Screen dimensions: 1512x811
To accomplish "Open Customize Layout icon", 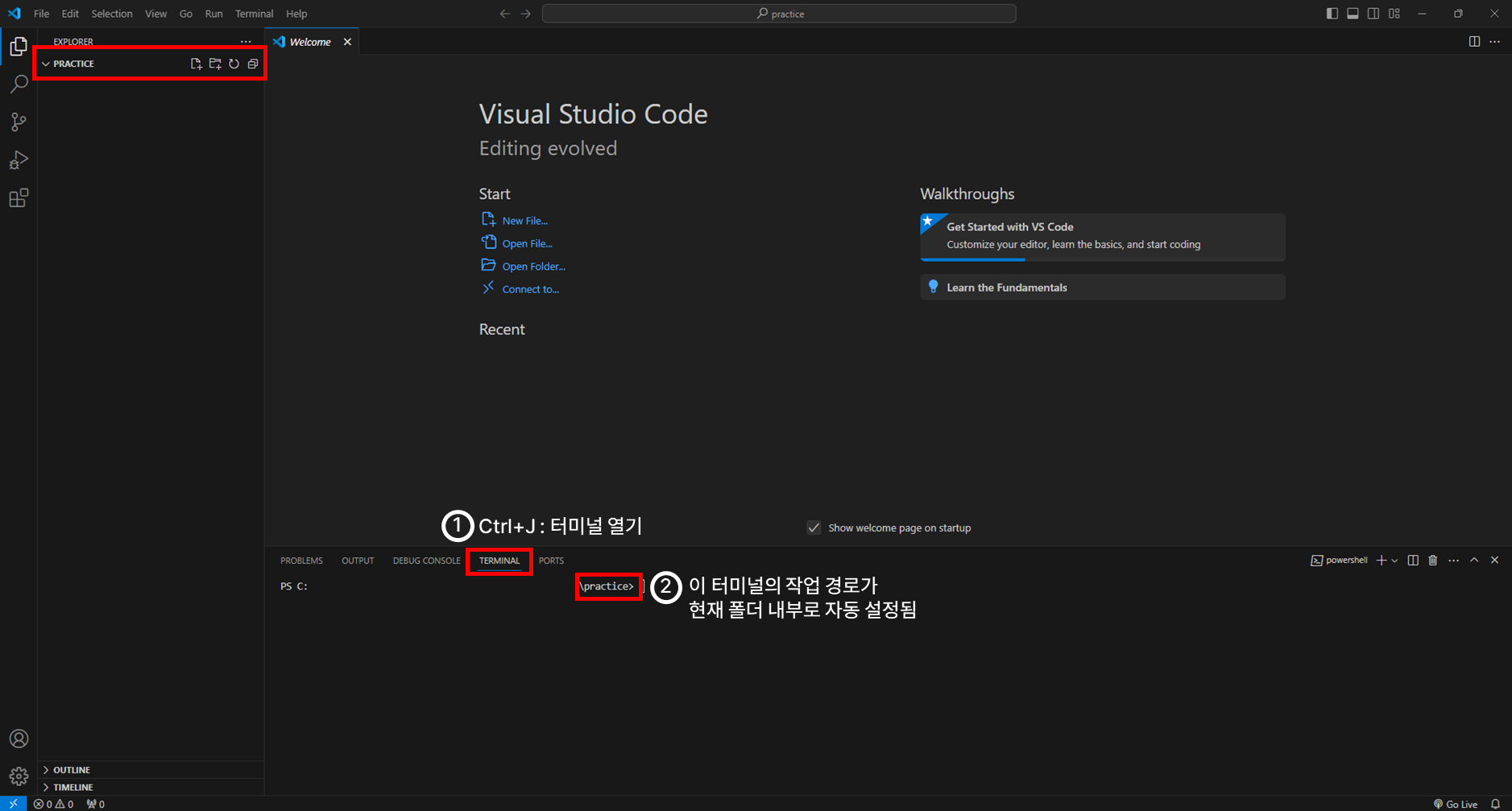I will [x=1394, y=14].
